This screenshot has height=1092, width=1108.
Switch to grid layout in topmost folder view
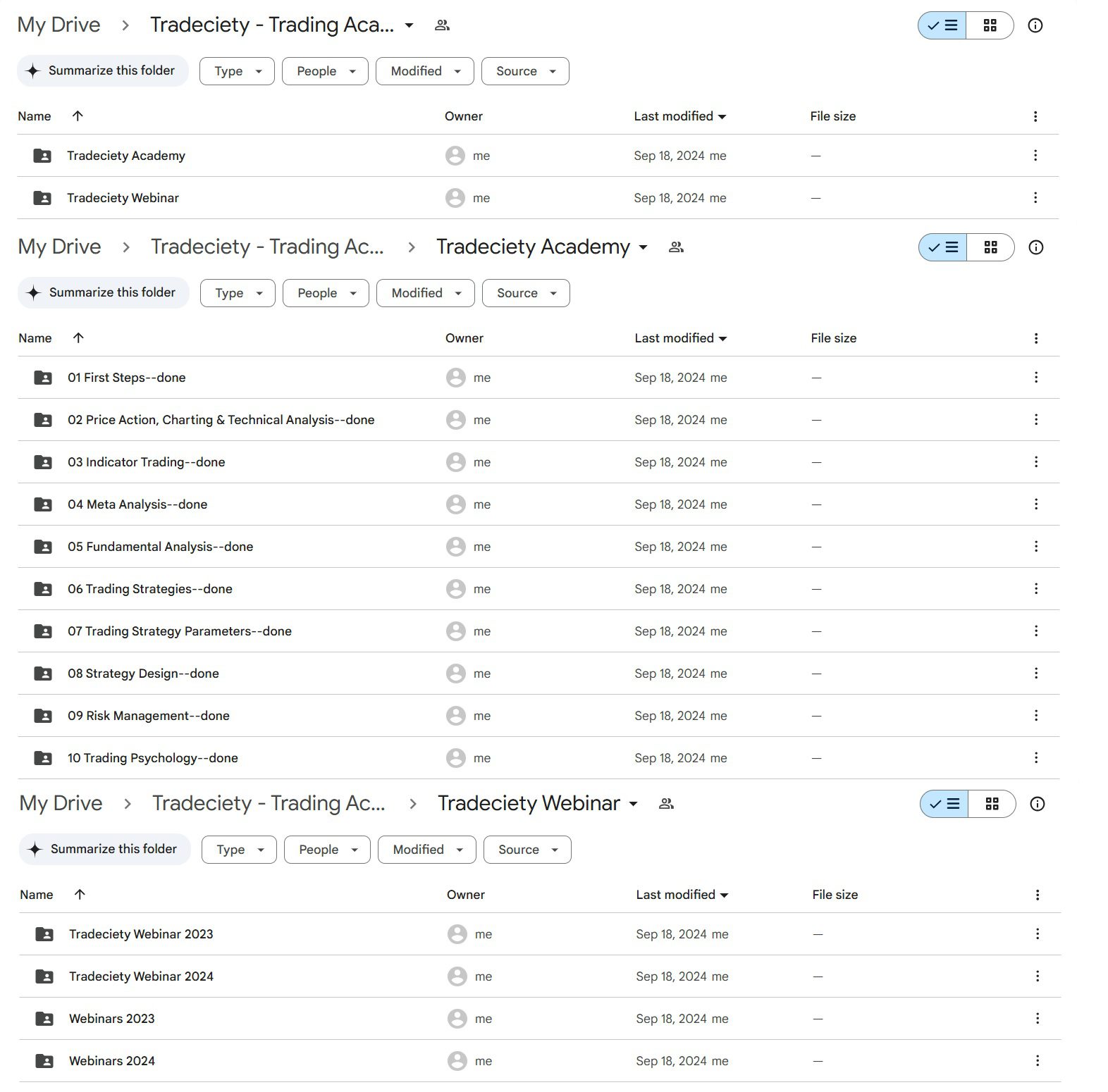[990, 25]
